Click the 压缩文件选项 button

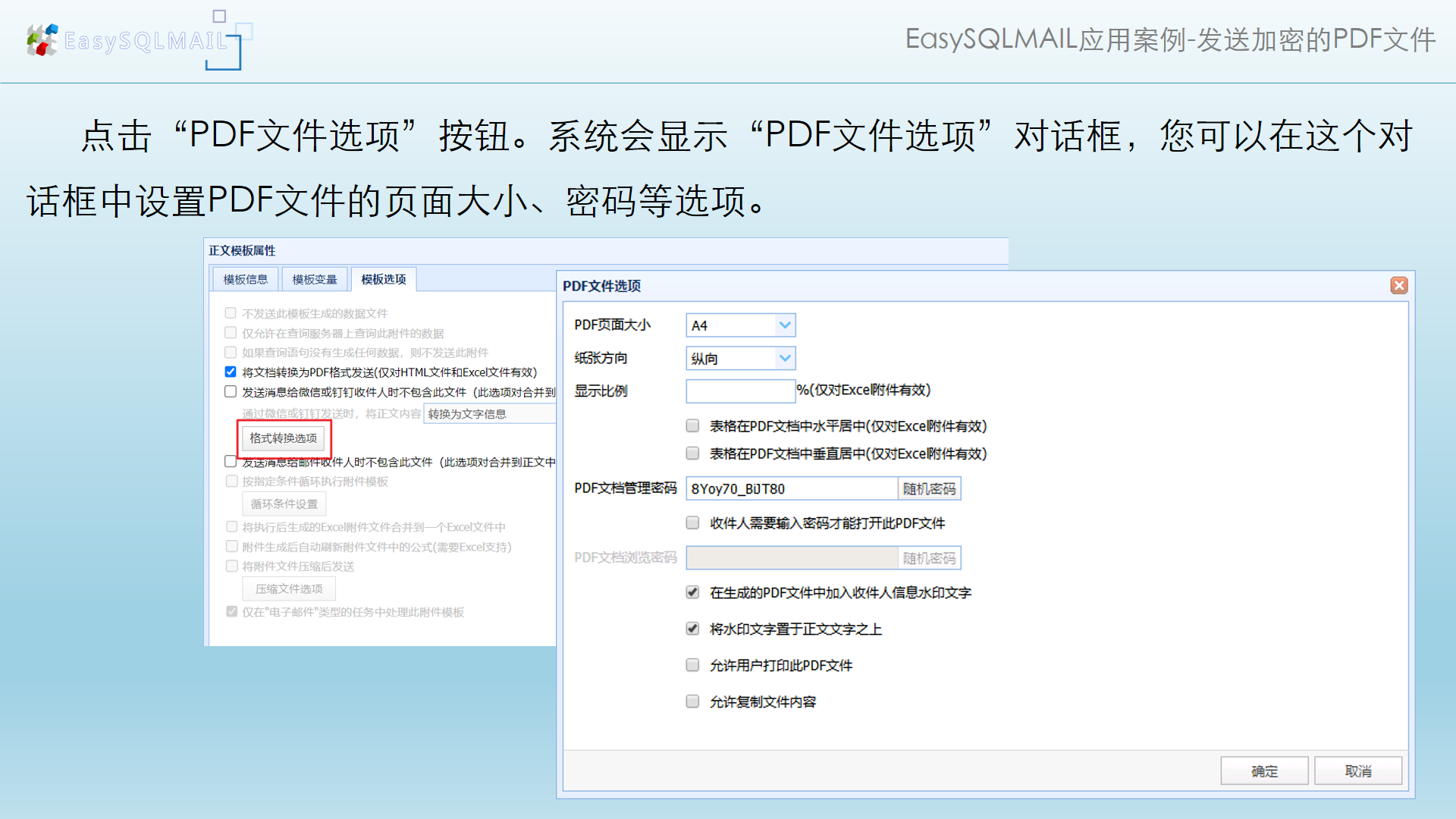289,588
